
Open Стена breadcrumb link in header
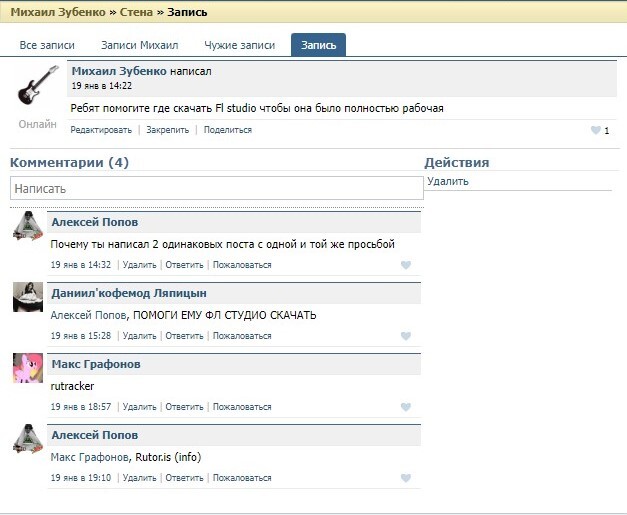click(x=139, y=12)
